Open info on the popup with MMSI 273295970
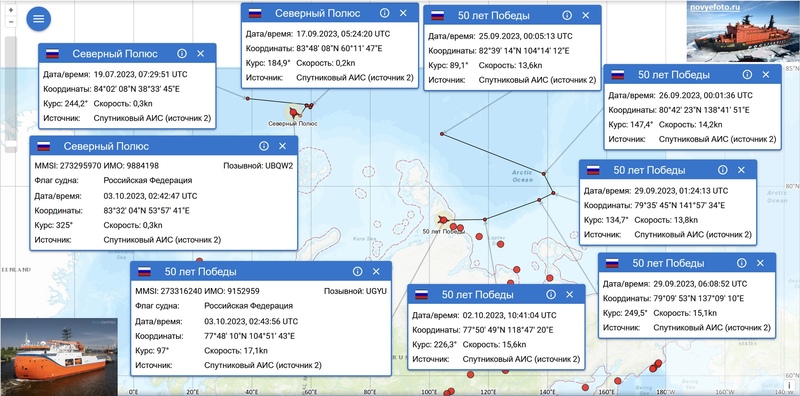This screenshot has height=396, width=800. (264, 146)
